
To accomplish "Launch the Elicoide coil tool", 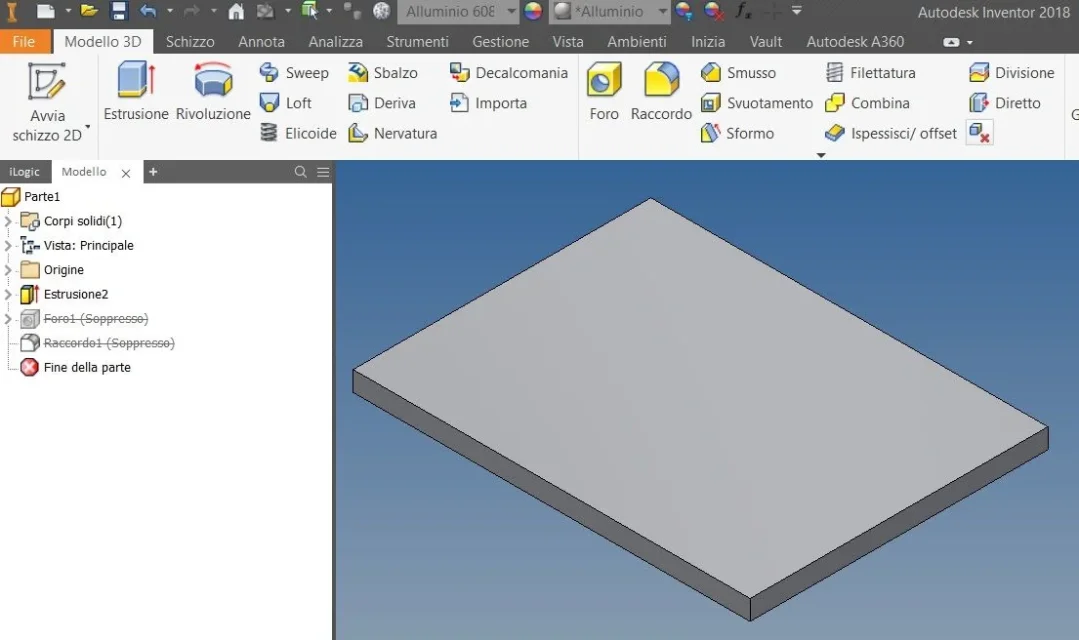I will click(298, 133).
